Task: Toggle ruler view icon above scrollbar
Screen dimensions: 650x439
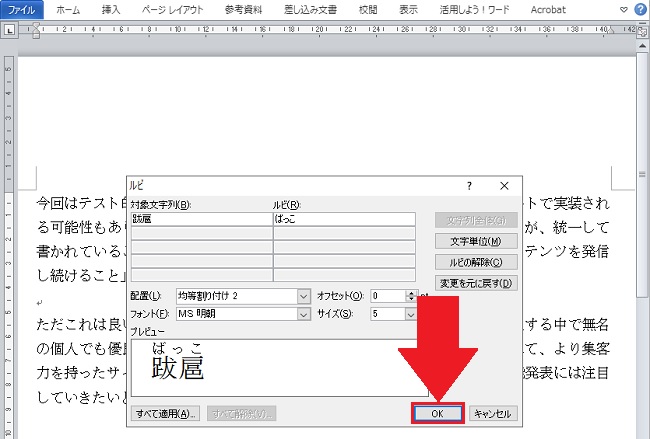Action: point(643,31)
